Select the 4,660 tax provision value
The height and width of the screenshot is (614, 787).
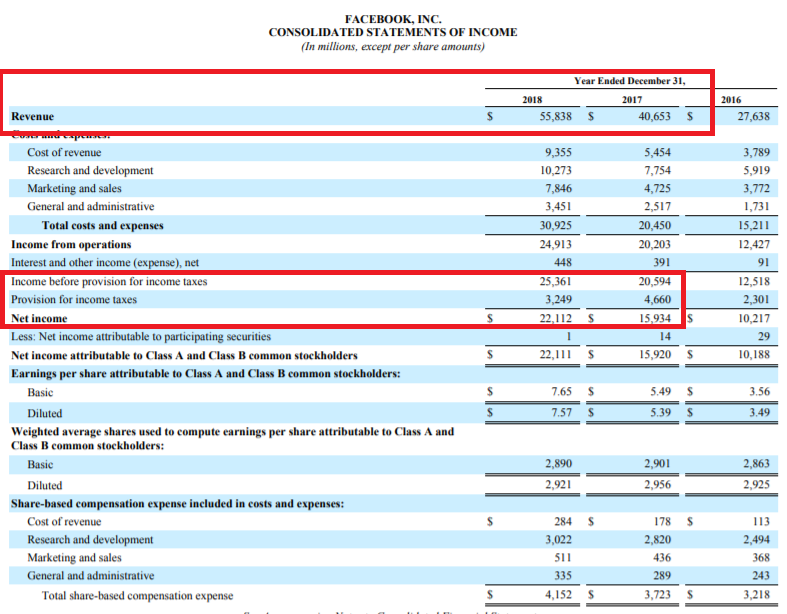coord(658,300)
